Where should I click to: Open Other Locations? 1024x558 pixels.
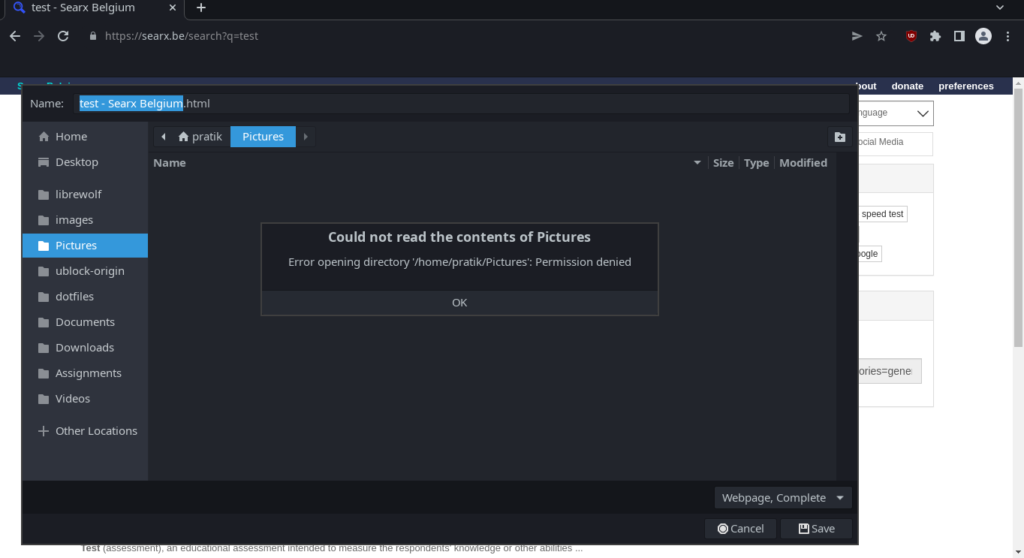85,431
